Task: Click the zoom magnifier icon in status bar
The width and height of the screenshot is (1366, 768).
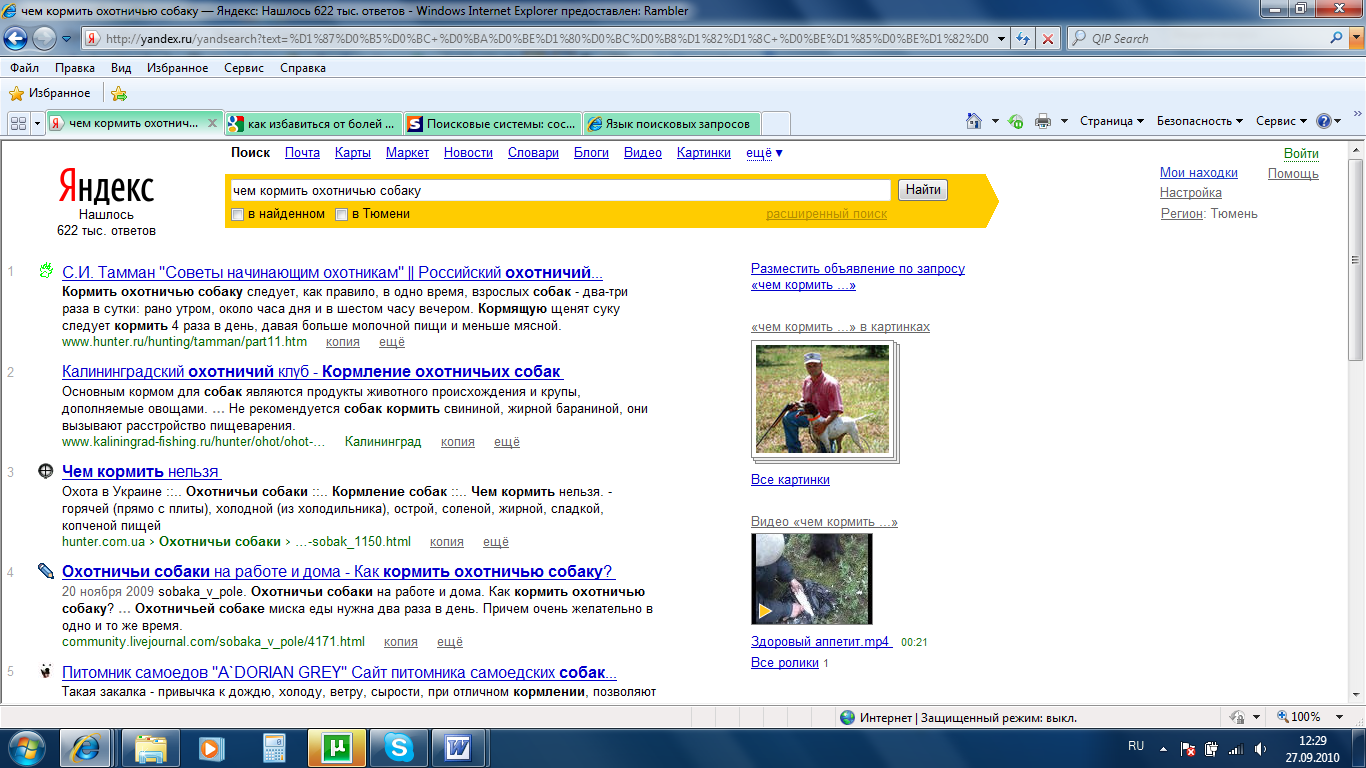Action: tap(1283, 717)
